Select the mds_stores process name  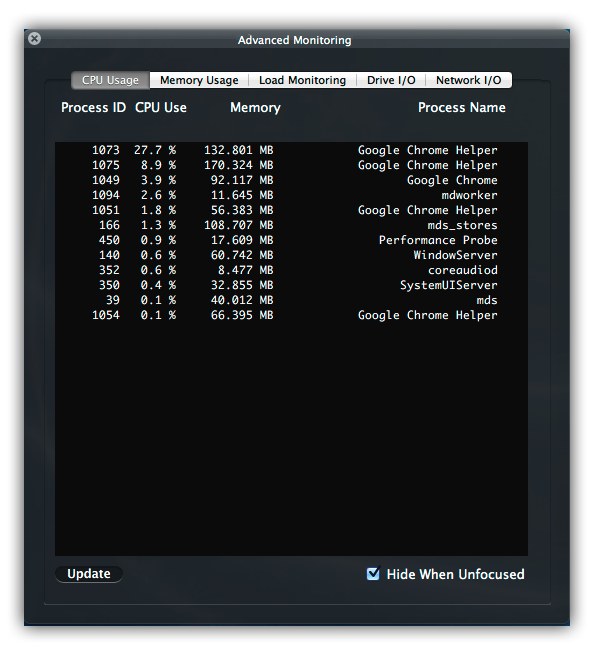click(x=462, y=225)
